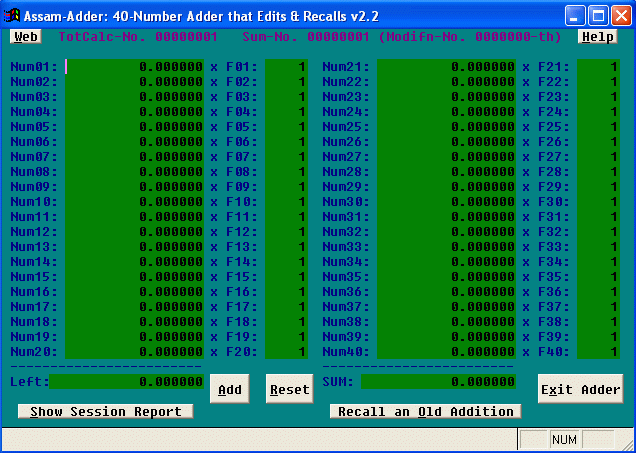Close the Assam-Adder window
Image resolution: width=636 pixels, height=453 pixels.
coord(621,16)
